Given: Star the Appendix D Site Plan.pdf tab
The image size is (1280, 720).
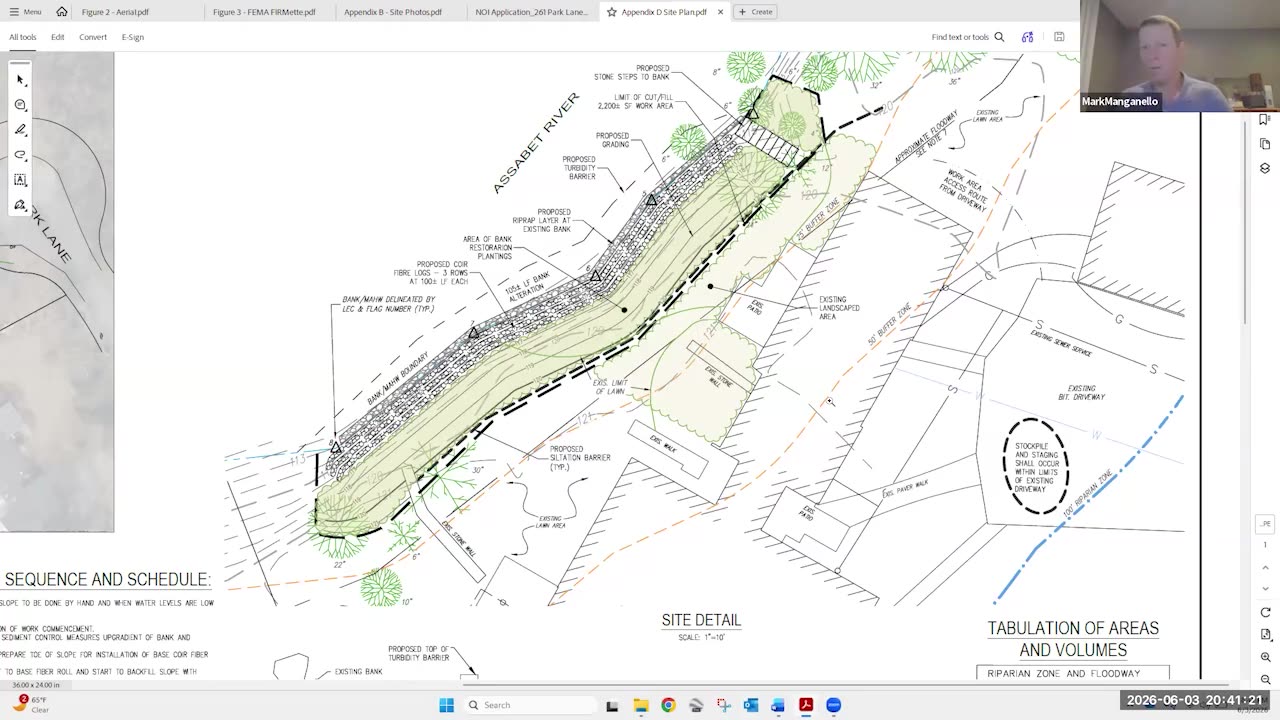Looking at the screenshot, I should click(x=611, y=12).
